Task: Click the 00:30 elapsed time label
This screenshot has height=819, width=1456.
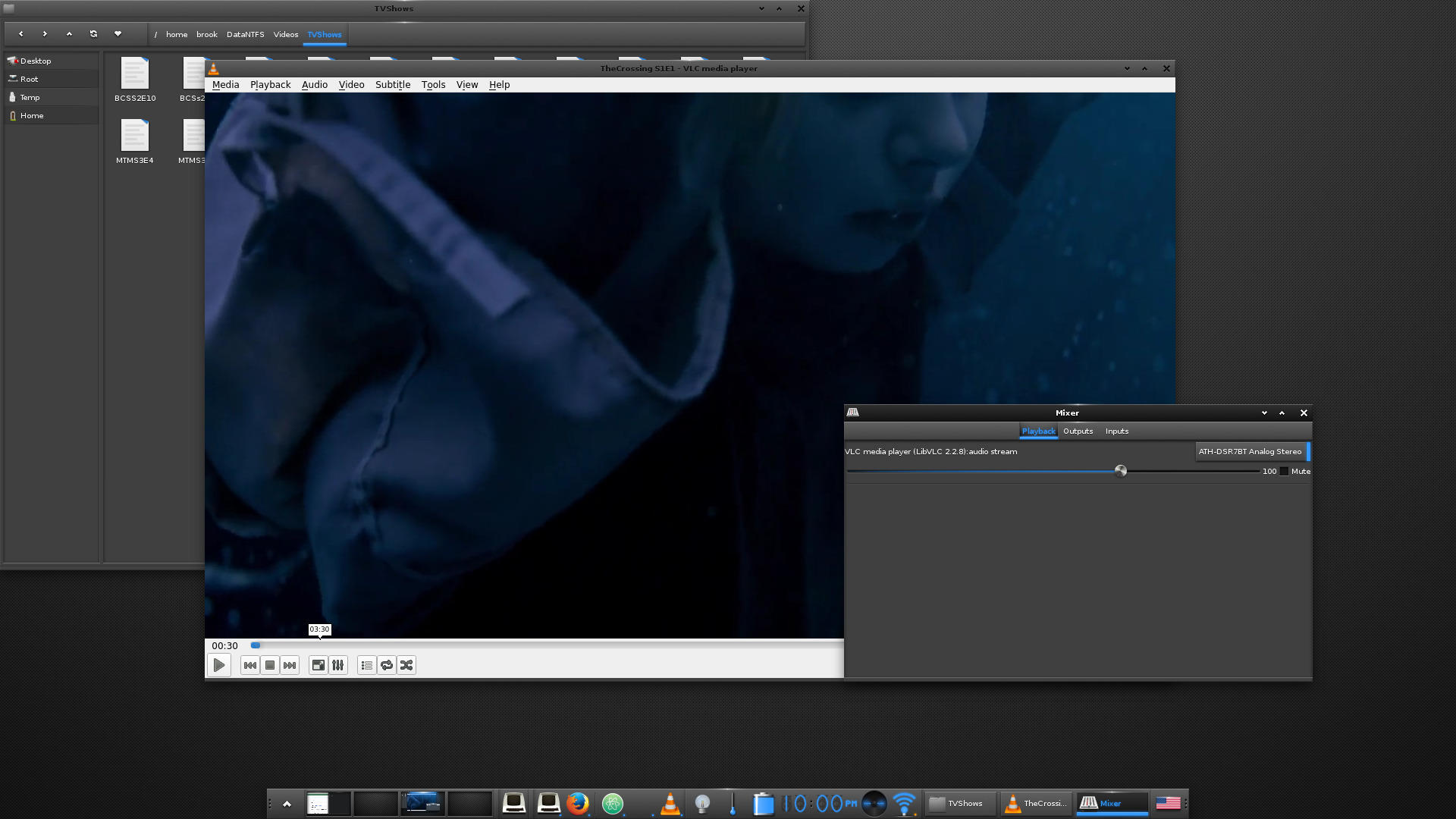Action: 224,645
